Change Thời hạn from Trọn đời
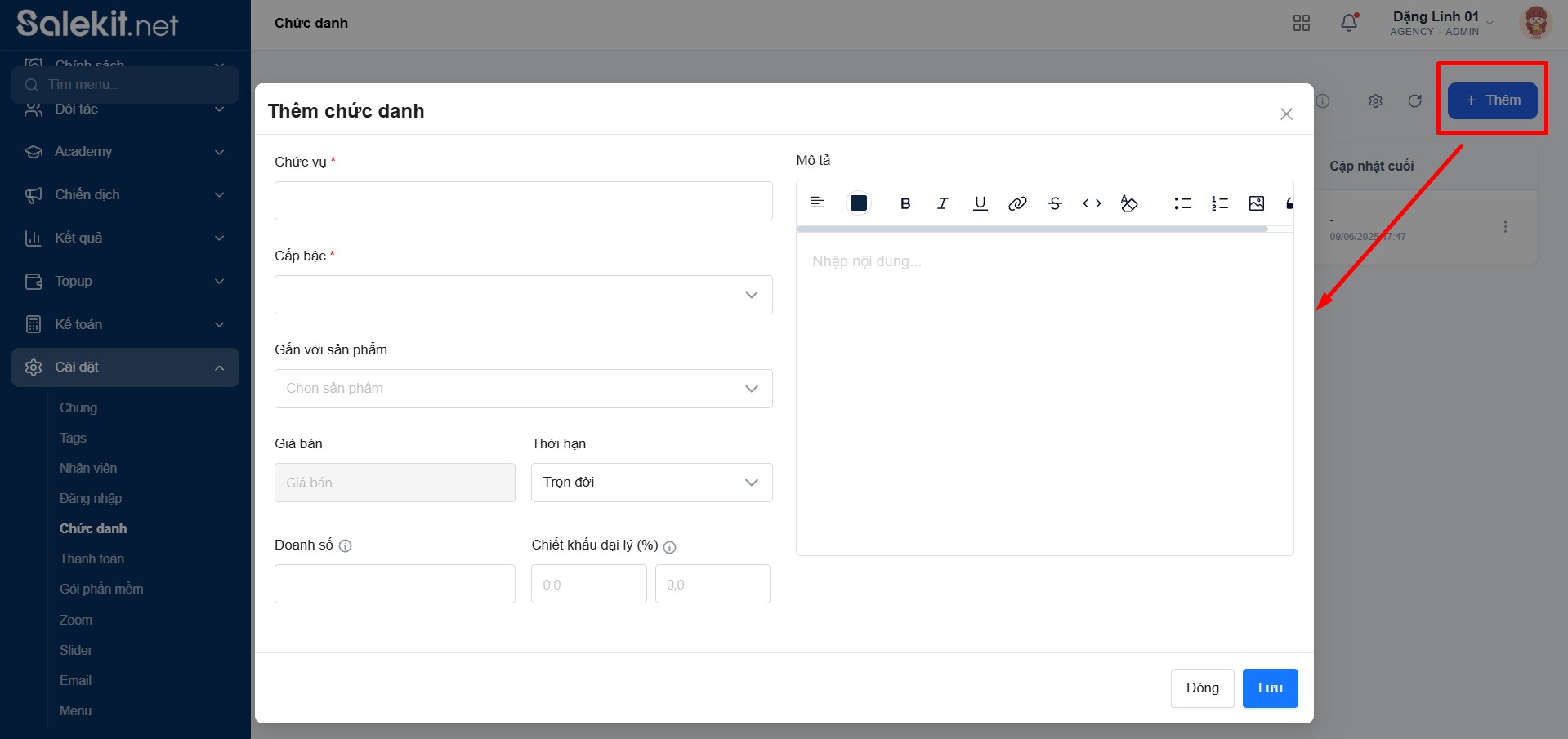Image resolution: width=1568 pixels, height=739 pixels. [x=651, y=483]
